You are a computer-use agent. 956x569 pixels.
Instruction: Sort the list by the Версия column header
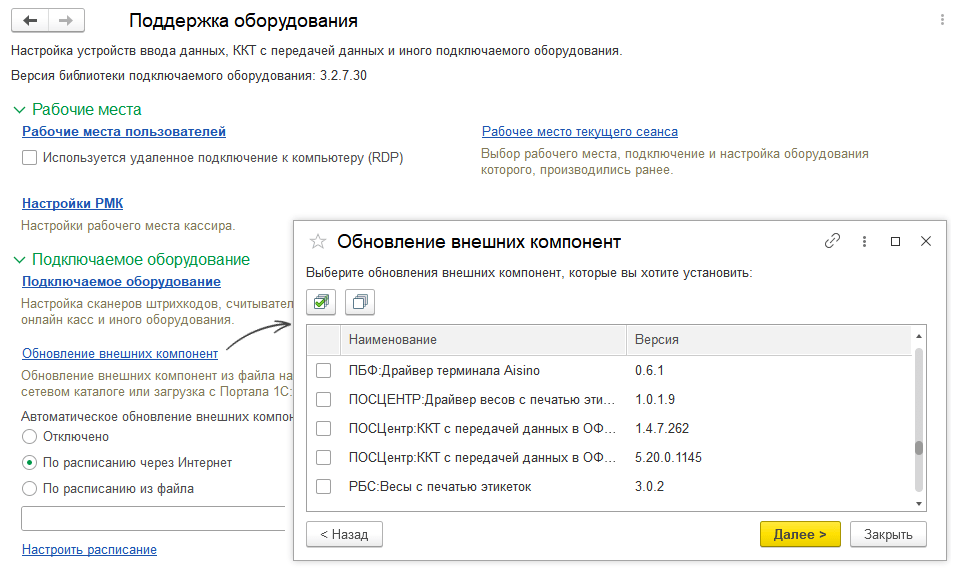[x=657, y=340]
